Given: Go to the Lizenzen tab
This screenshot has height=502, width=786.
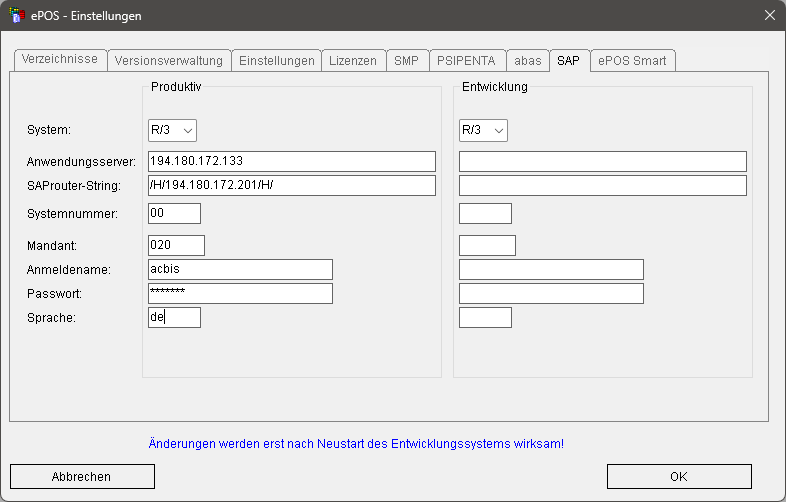Looking at the screenshot, I should (353, 61).
